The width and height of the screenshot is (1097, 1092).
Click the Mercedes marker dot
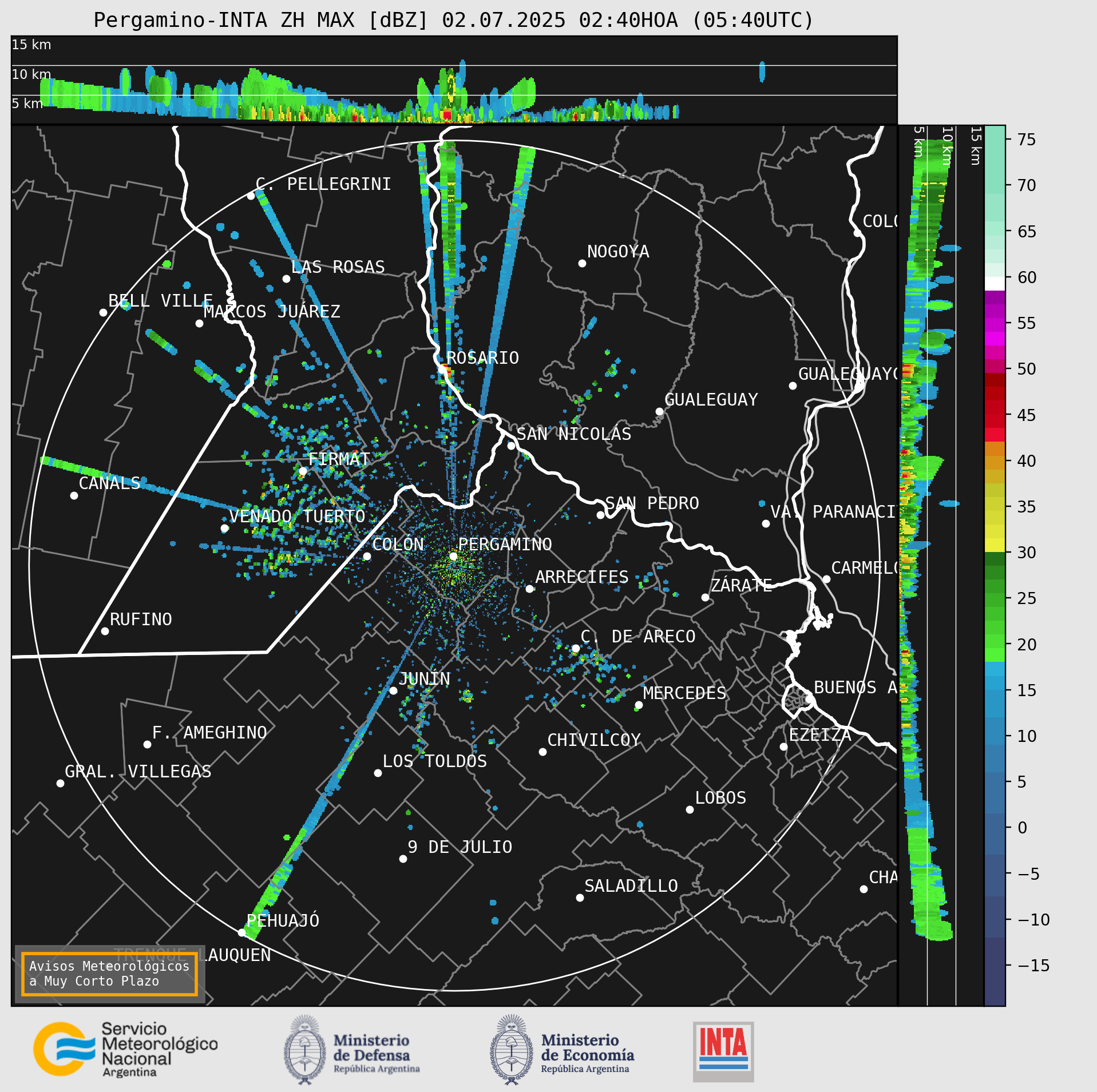tap(639, 705)
